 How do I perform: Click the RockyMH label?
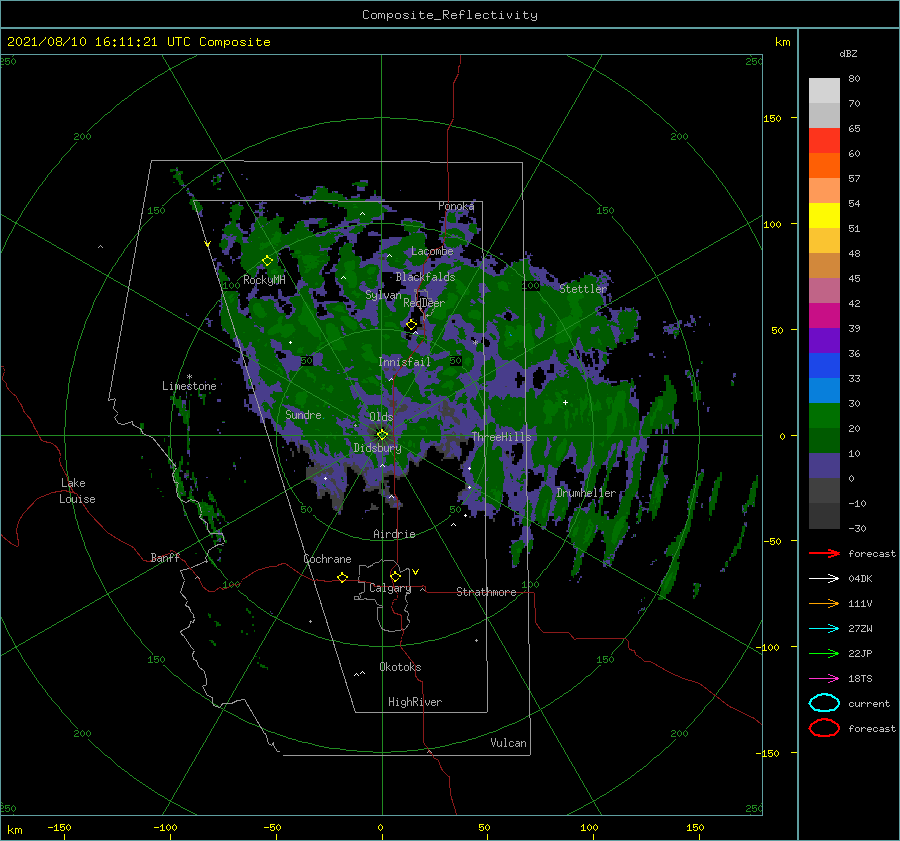coord(264,280)
